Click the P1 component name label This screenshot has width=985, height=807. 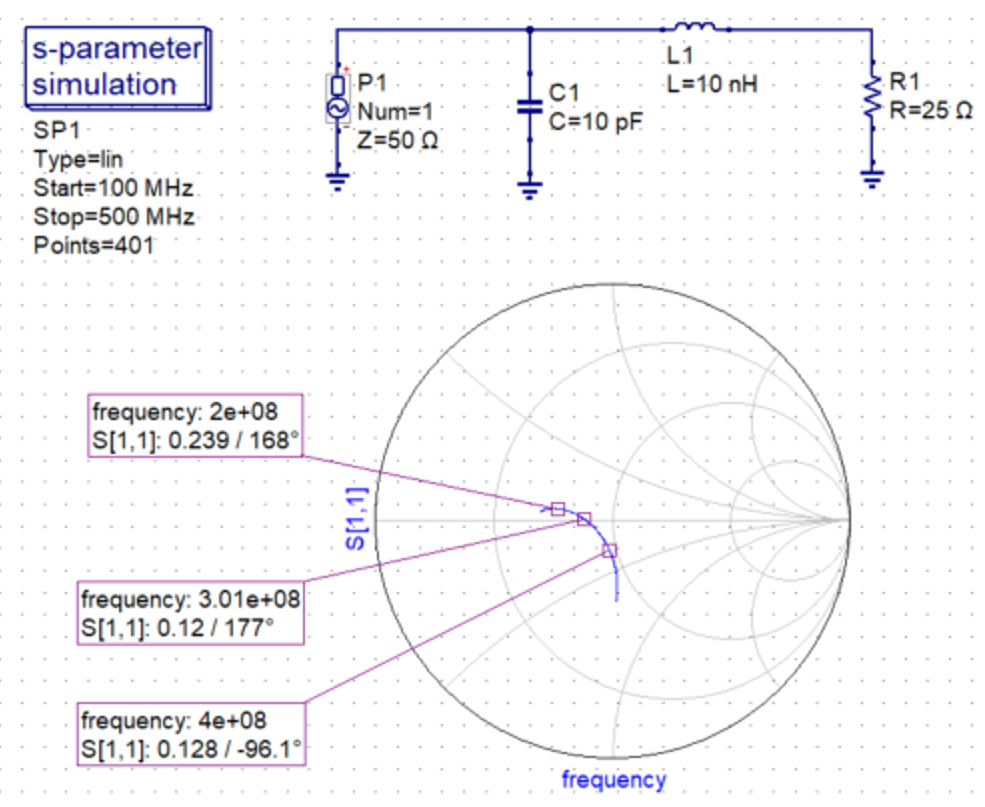click(x=372, y=83)
